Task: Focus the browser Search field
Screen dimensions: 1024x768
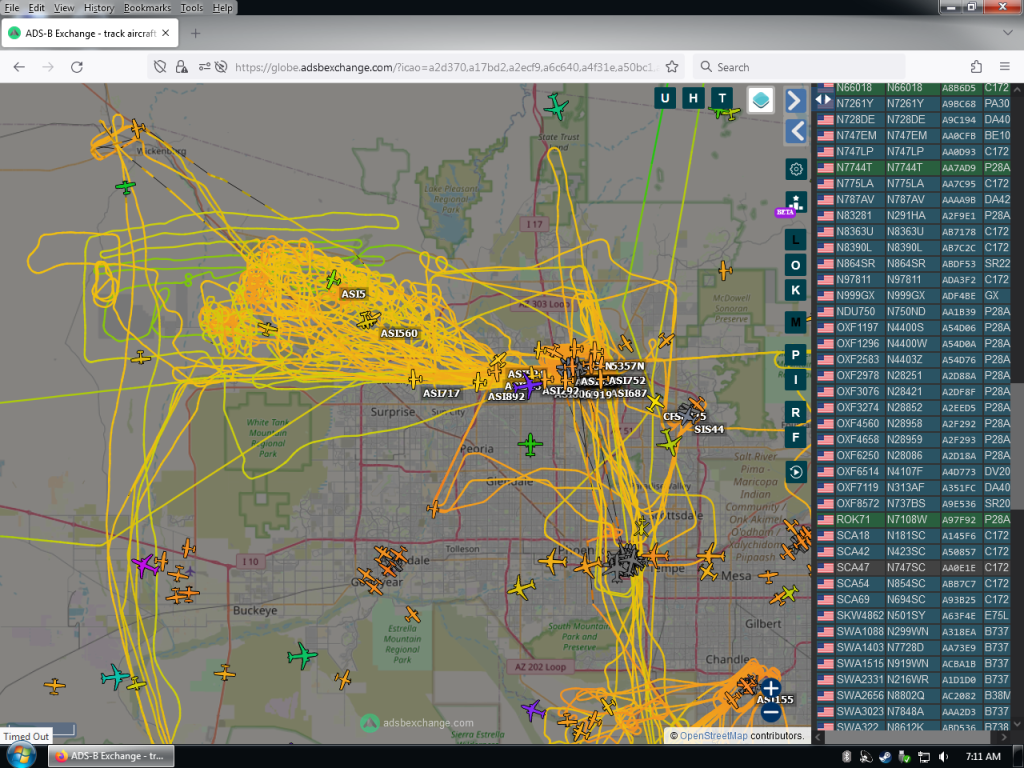Action: click(x=799, y=67)
